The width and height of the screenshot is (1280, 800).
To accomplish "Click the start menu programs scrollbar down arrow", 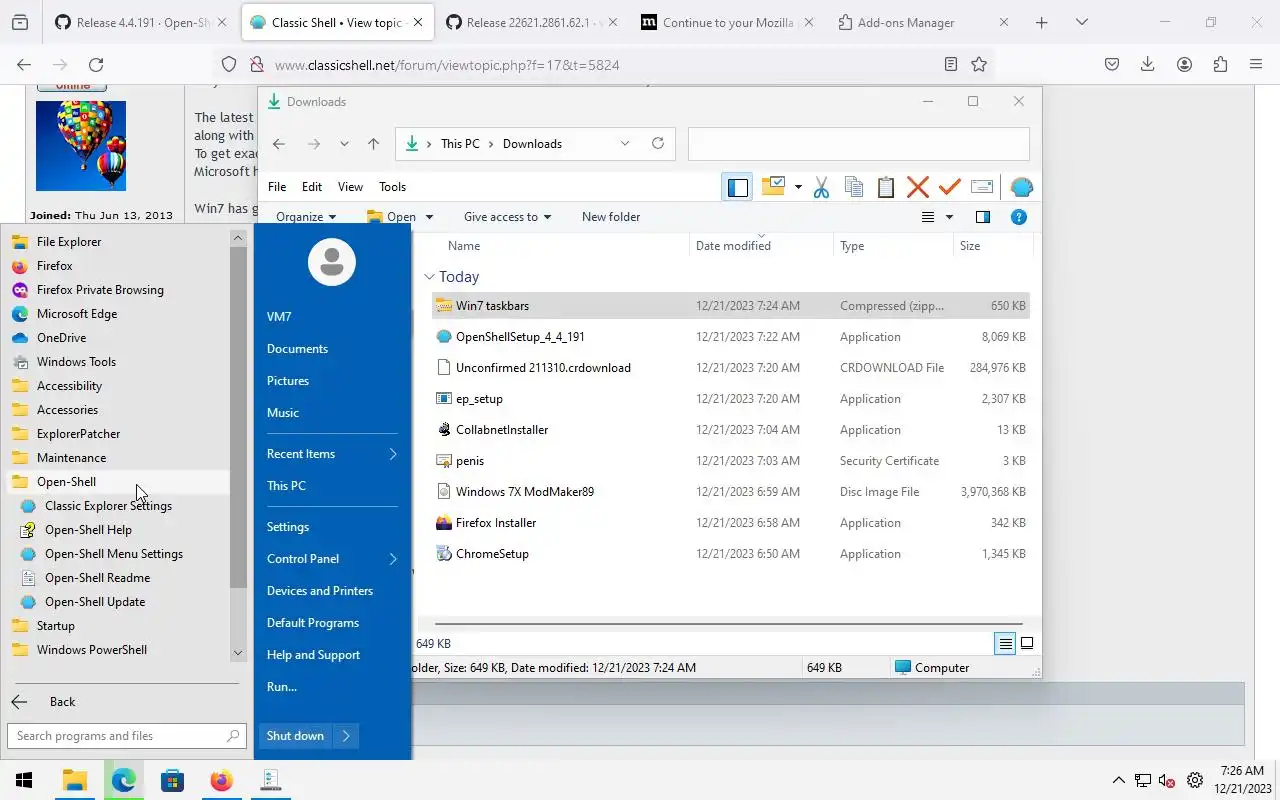I will [x=238, y=653].
